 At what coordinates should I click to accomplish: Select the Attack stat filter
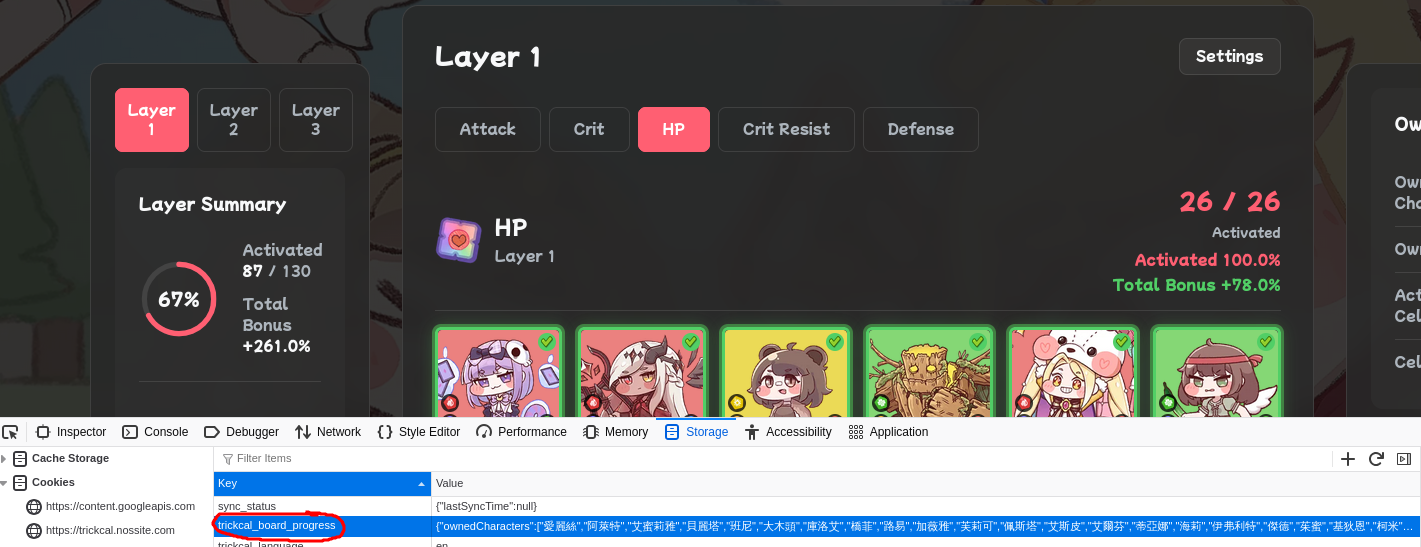[x=488, y=129]
